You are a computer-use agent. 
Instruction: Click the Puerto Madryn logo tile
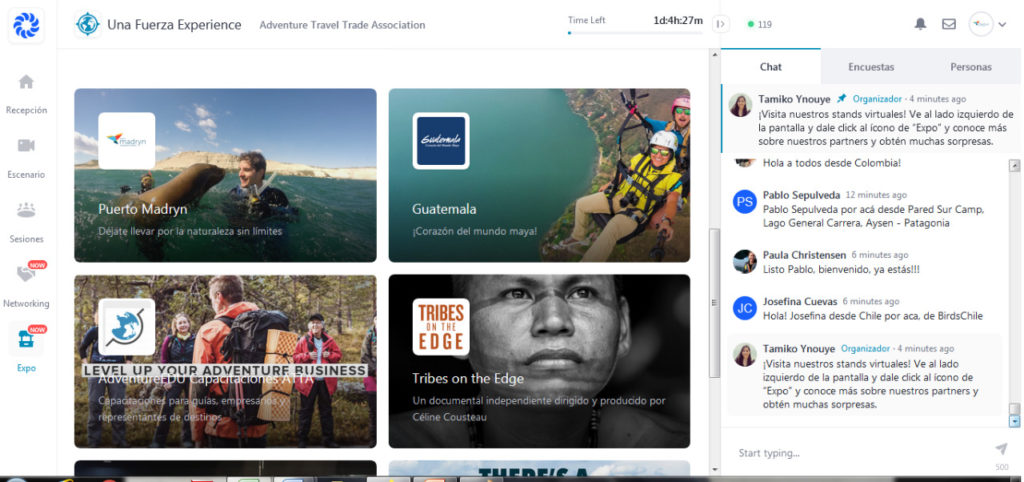pyautogui.click(x=127, y=140)
